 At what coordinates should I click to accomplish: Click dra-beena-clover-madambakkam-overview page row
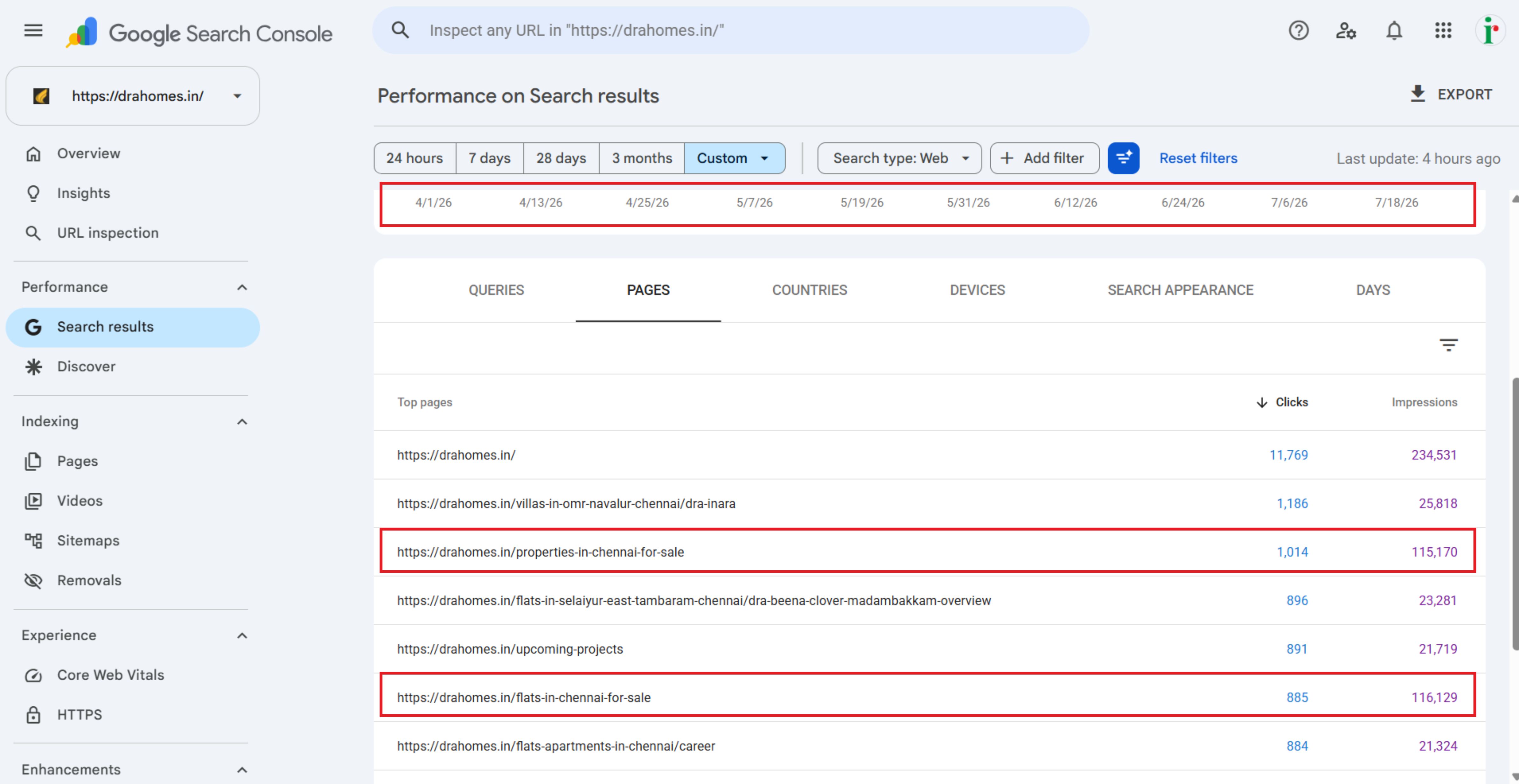pos(929,601)
